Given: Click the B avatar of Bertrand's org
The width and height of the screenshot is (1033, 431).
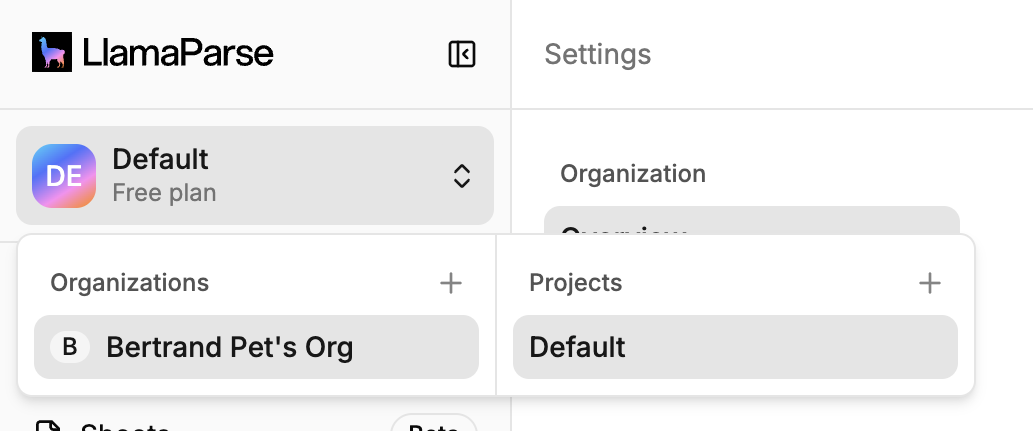Looking at the screenshot, I should [x=69, y=347].
